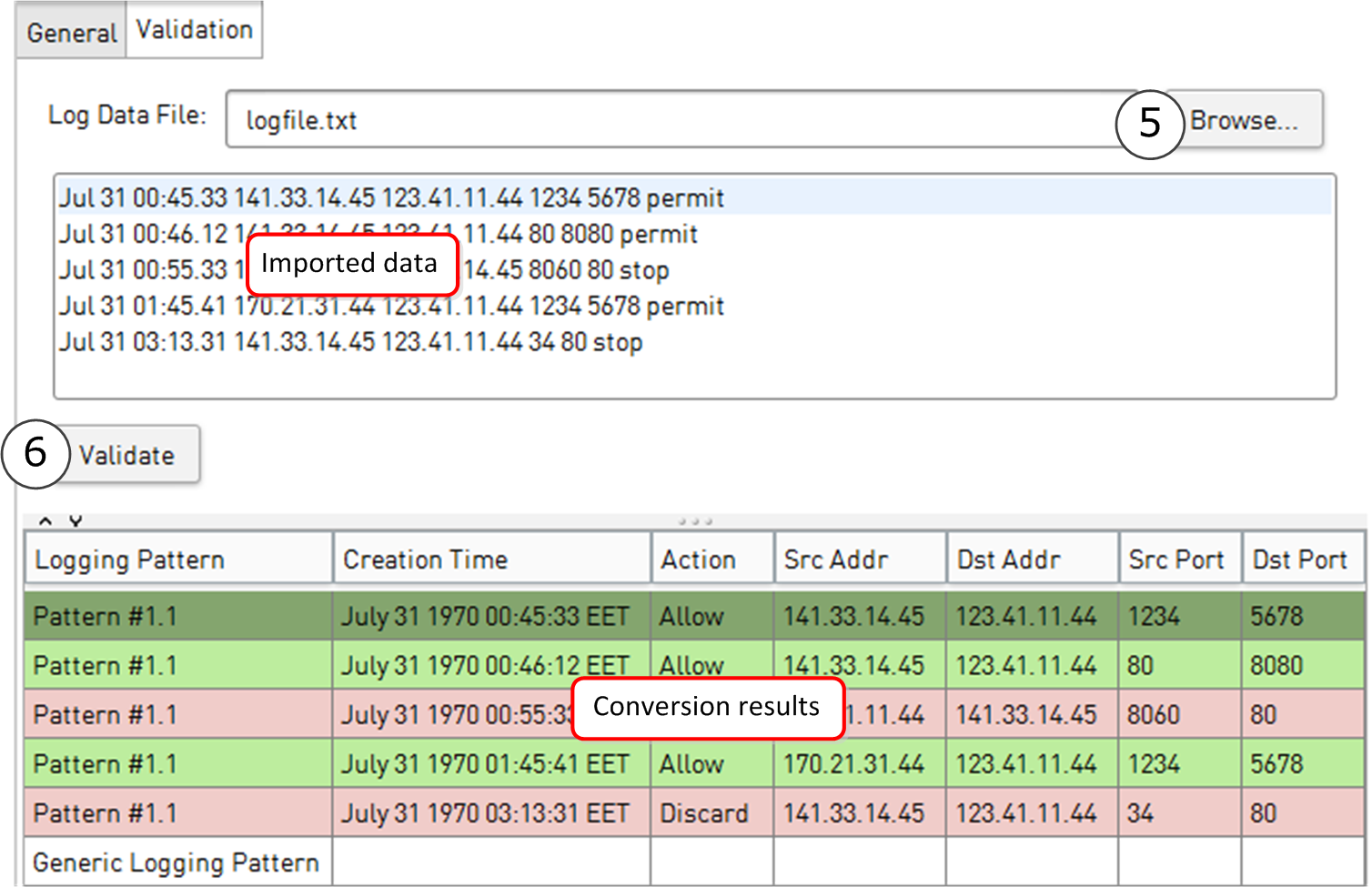Select the result row with source 170.21.31.44

pos(853,764)
